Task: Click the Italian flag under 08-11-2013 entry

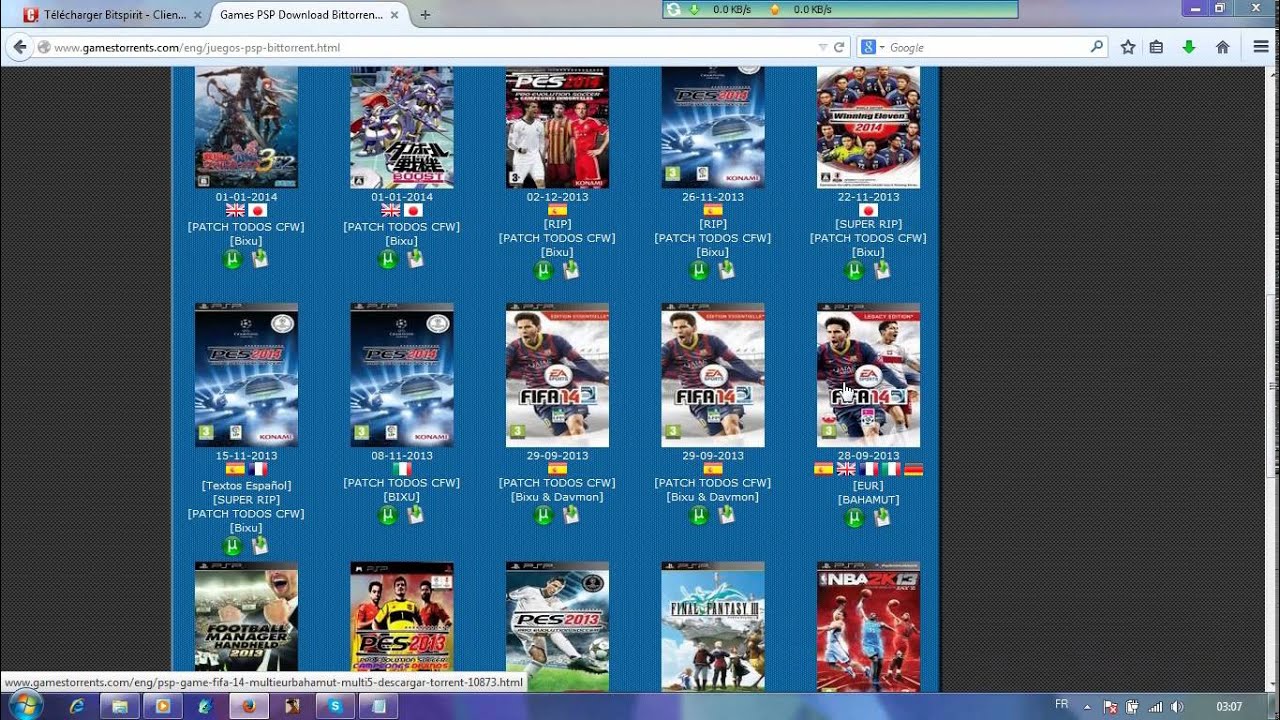Action: tap(402, 469)
